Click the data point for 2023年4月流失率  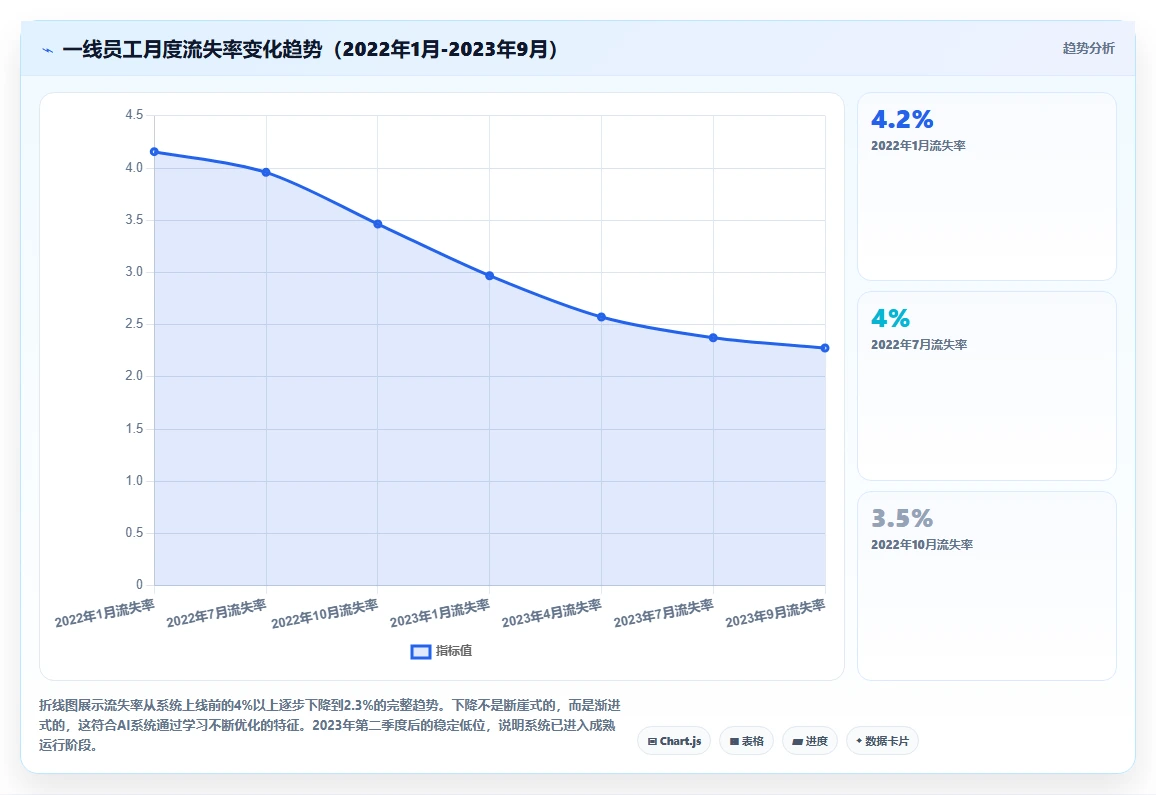(602, 317)
